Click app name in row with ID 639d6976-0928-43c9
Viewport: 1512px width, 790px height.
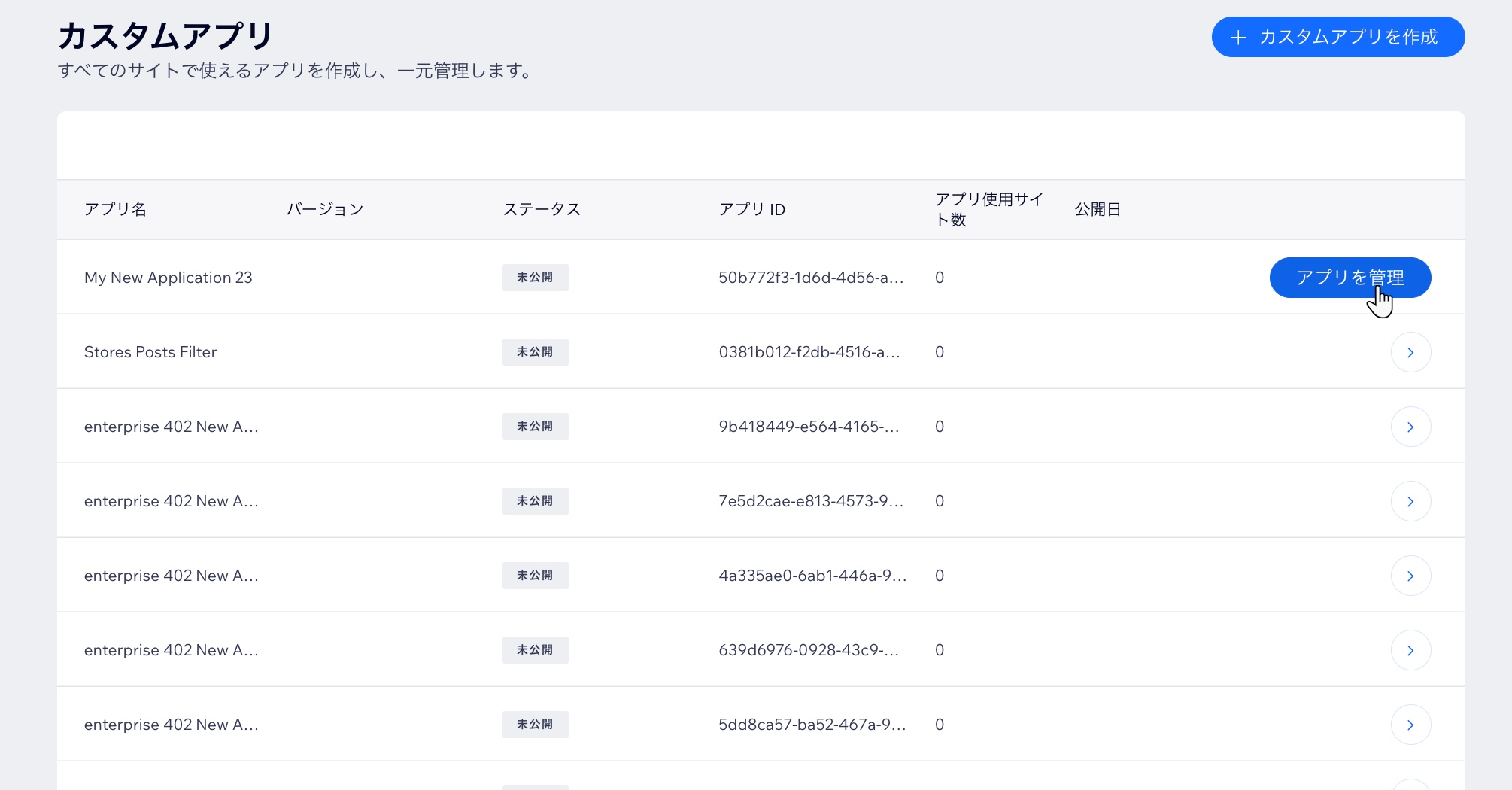172,650
